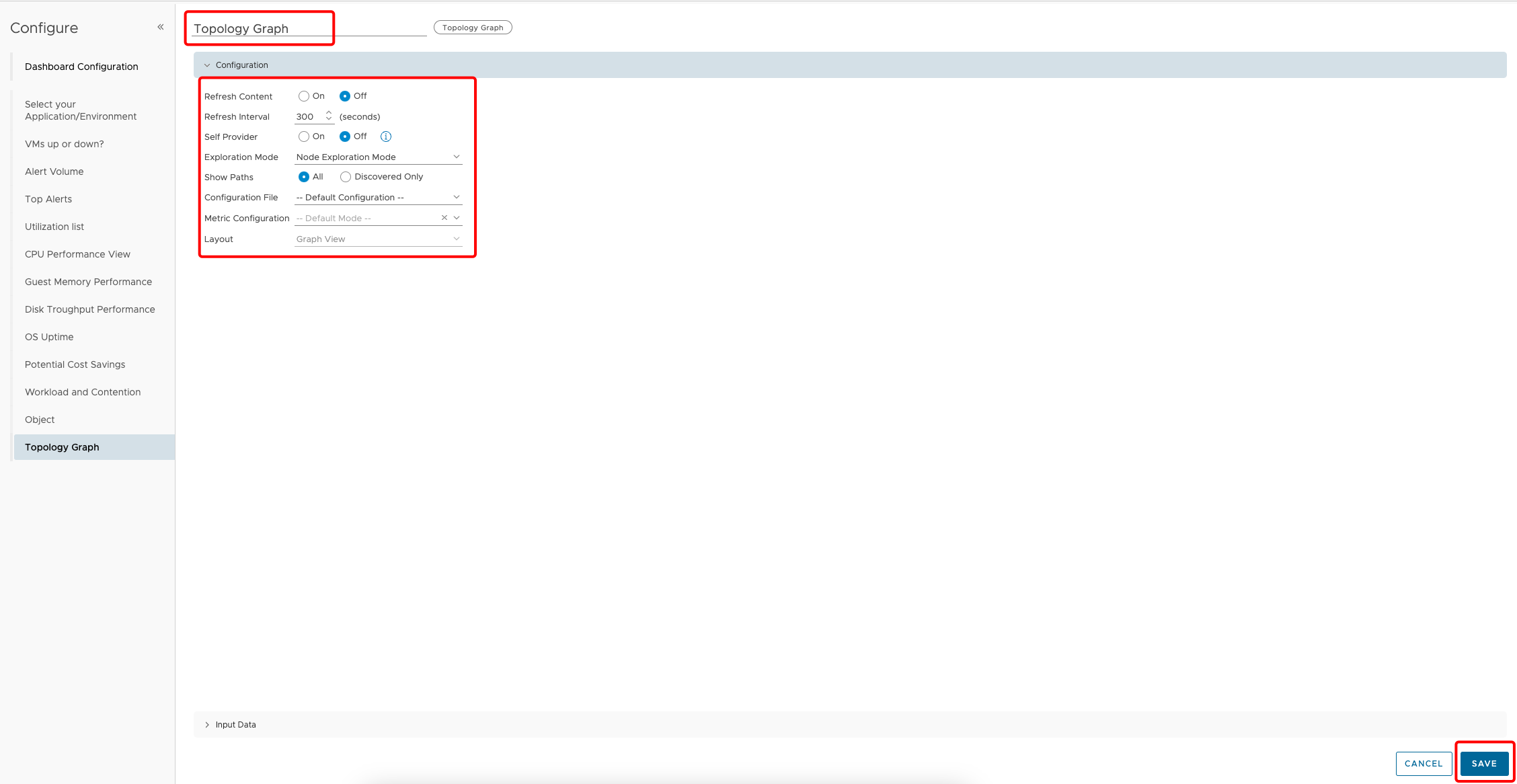1517x784 pixels.
Task: Enable Self Provider
Action: pyautogui.click(x=303, y=136)
